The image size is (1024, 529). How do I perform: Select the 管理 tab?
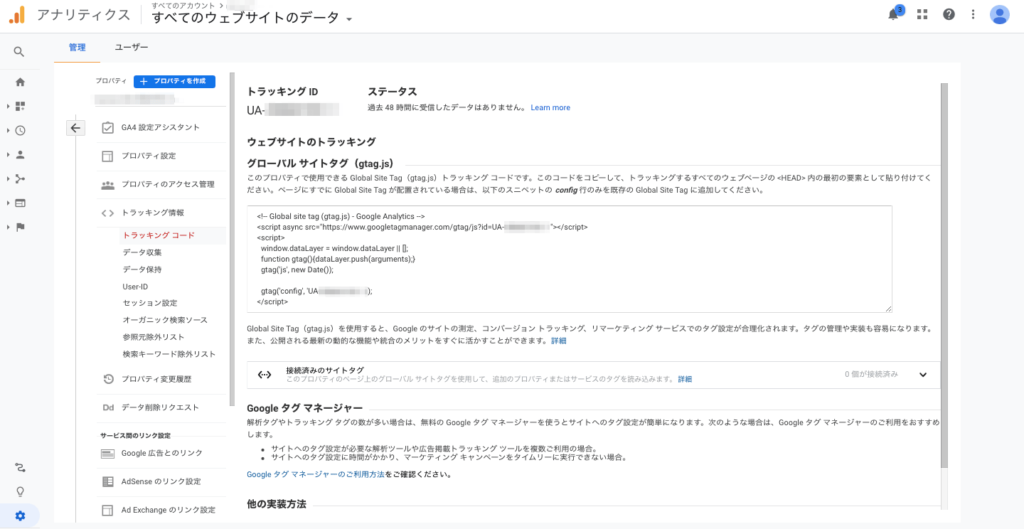pyautogui.click(x=77, y=47)
